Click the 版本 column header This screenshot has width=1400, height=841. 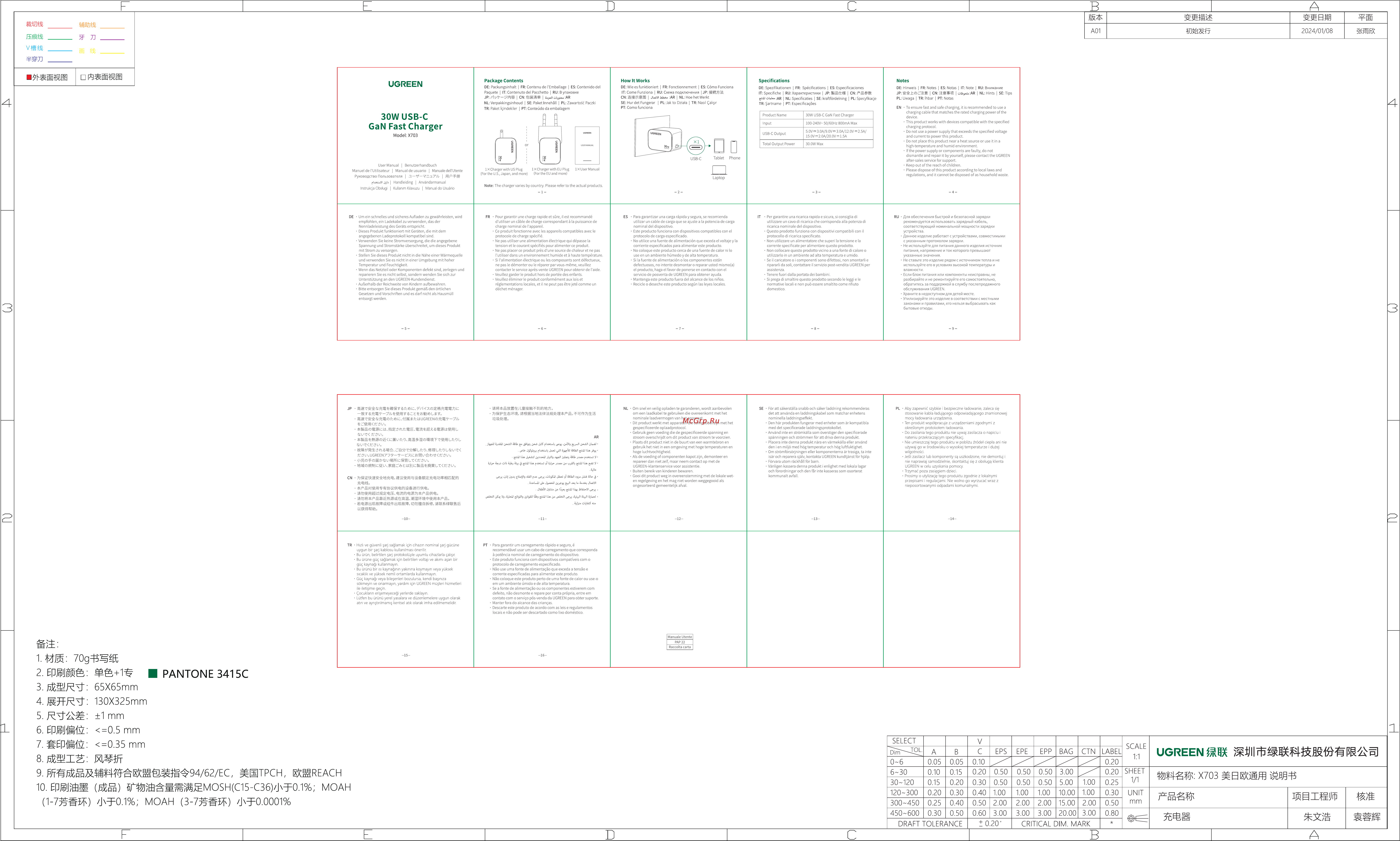(x=1095, y=18)
